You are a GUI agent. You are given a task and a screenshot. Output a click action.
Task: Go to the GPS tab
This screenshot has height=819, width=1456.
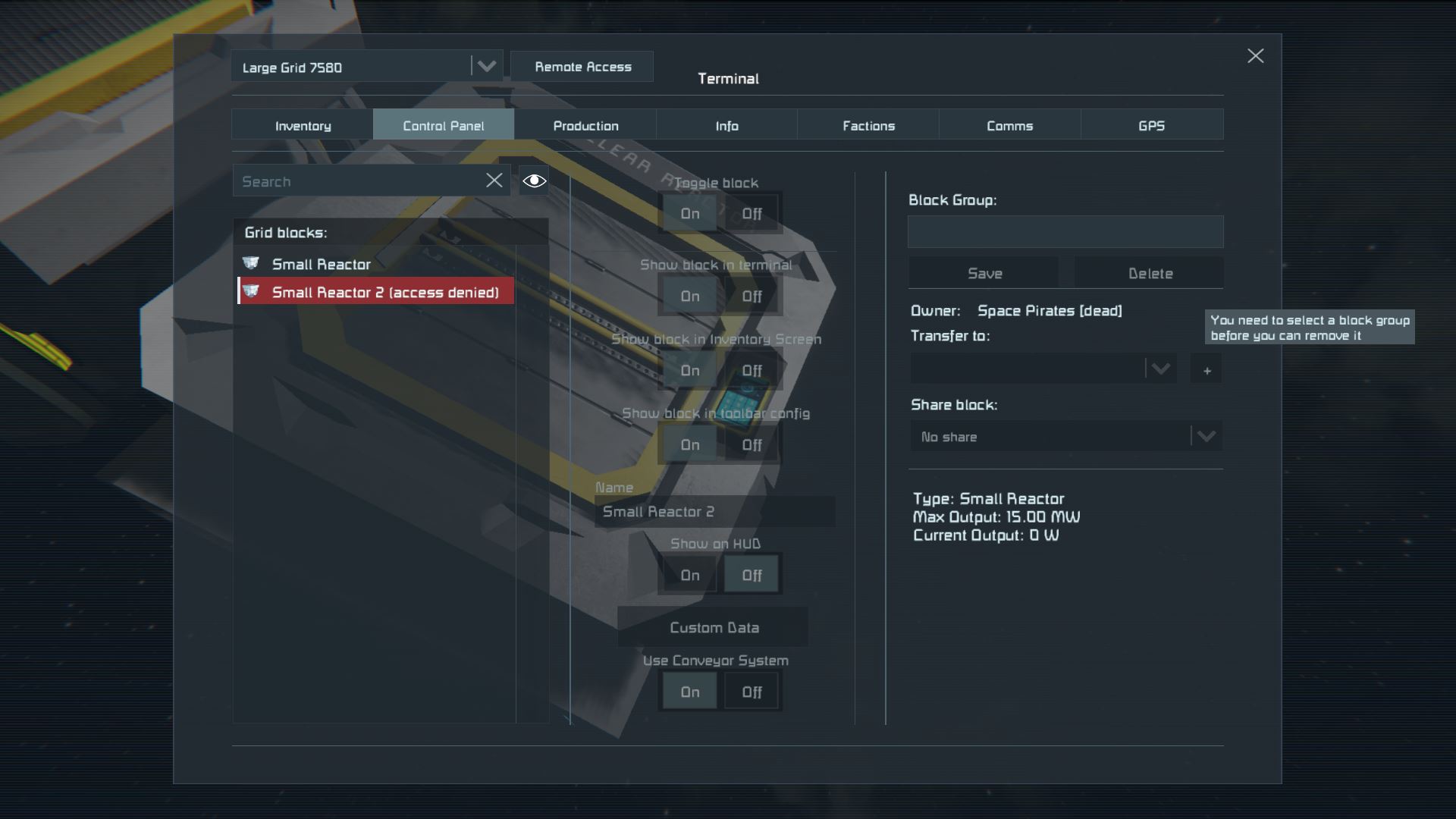tap(1150, 126)
